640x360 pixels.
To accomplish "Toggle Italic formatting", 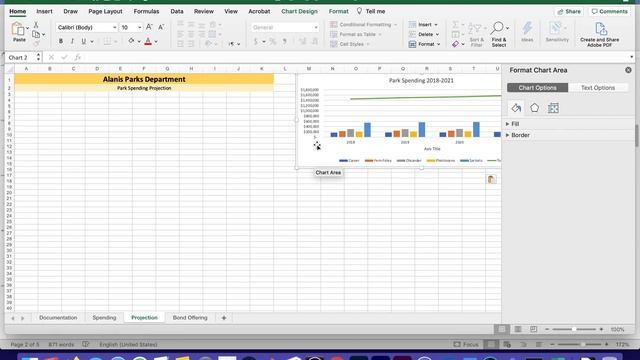I will pos(72,41).
